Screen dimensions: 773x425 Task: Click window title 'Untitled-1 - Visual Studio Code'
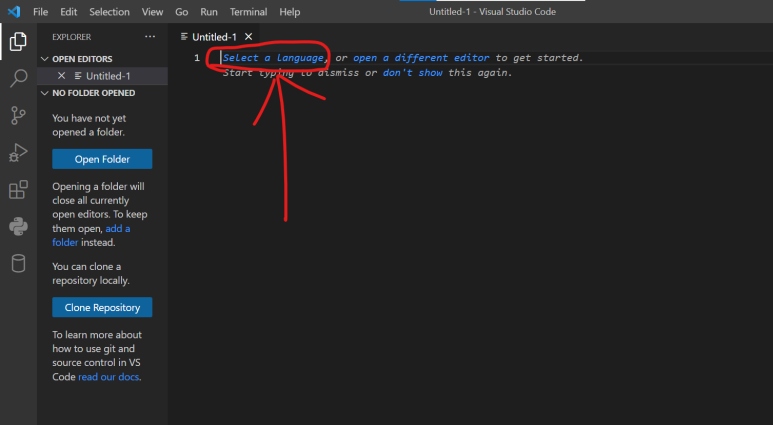point(492,12)
